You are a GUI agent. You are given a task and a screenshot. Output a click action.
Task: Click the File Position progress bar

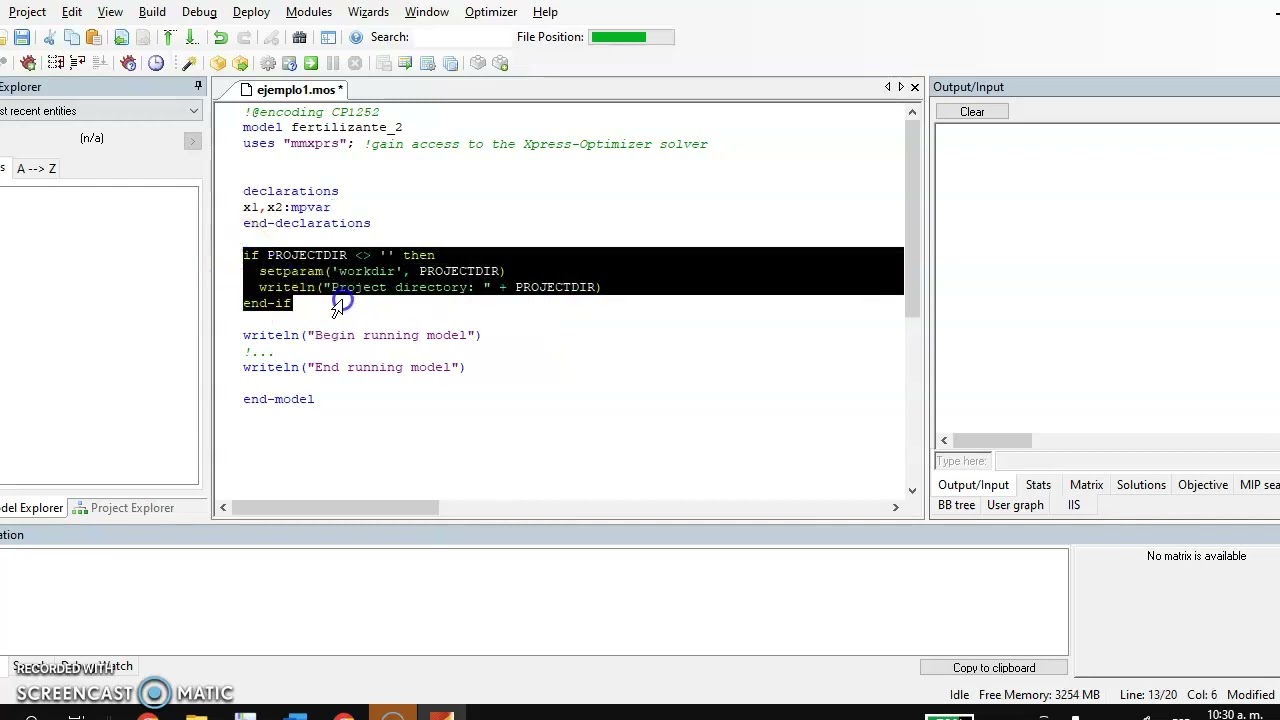632,37
